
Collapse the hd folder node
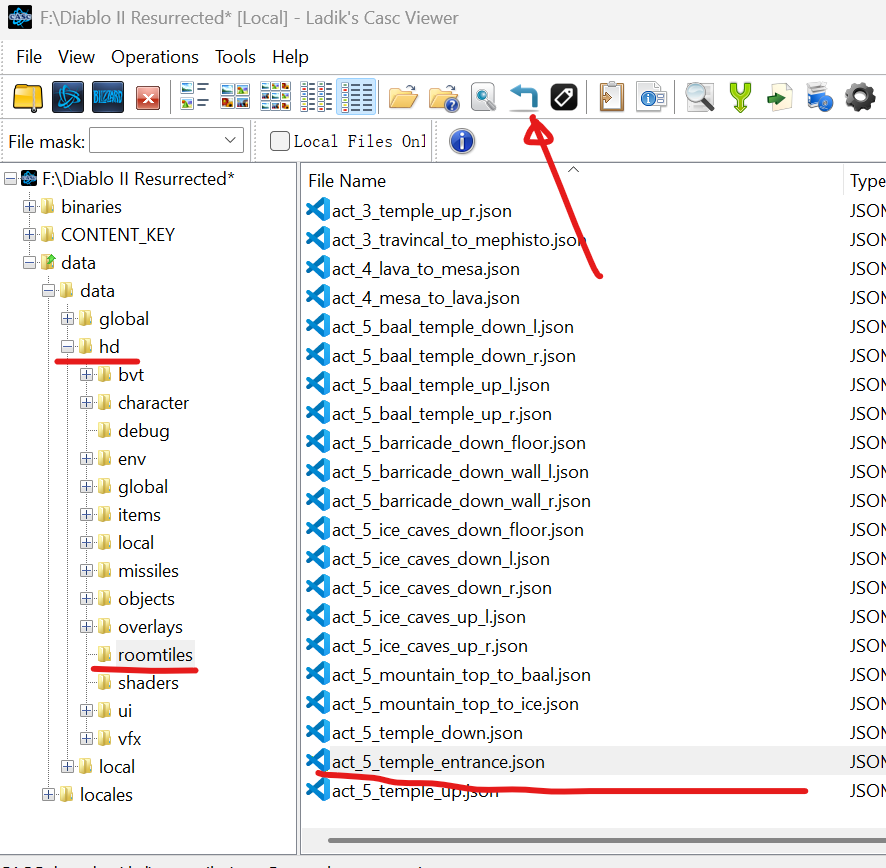click(67, 346)
